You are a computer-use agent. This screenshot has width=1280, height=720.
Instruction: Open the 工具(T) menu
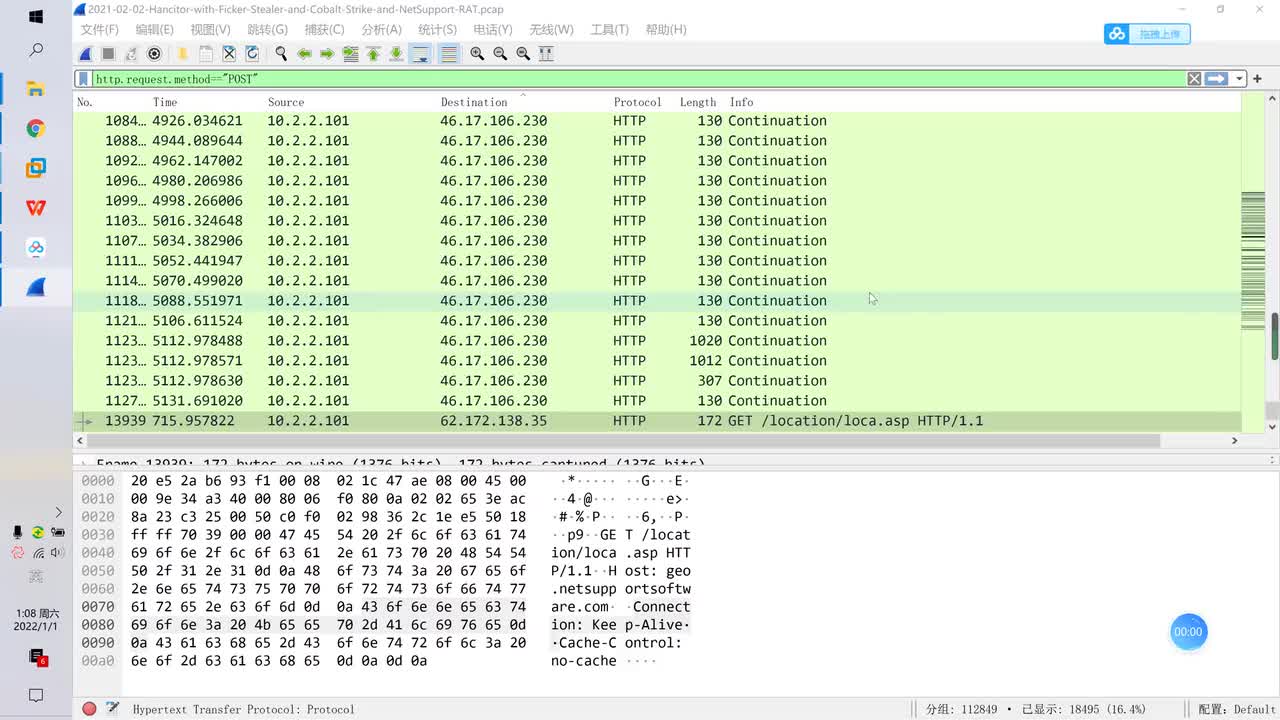point(609,30)
